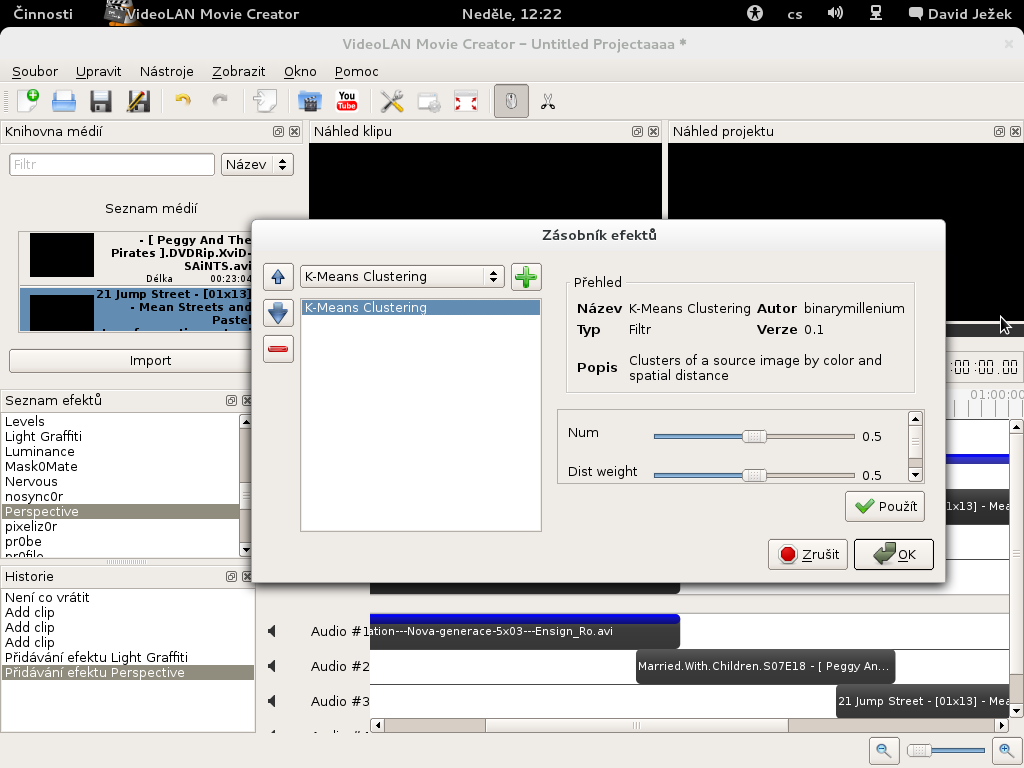Create a new project from the toolbar
The height and width of the screenshot is (768, 1024).
pos(27,101)
